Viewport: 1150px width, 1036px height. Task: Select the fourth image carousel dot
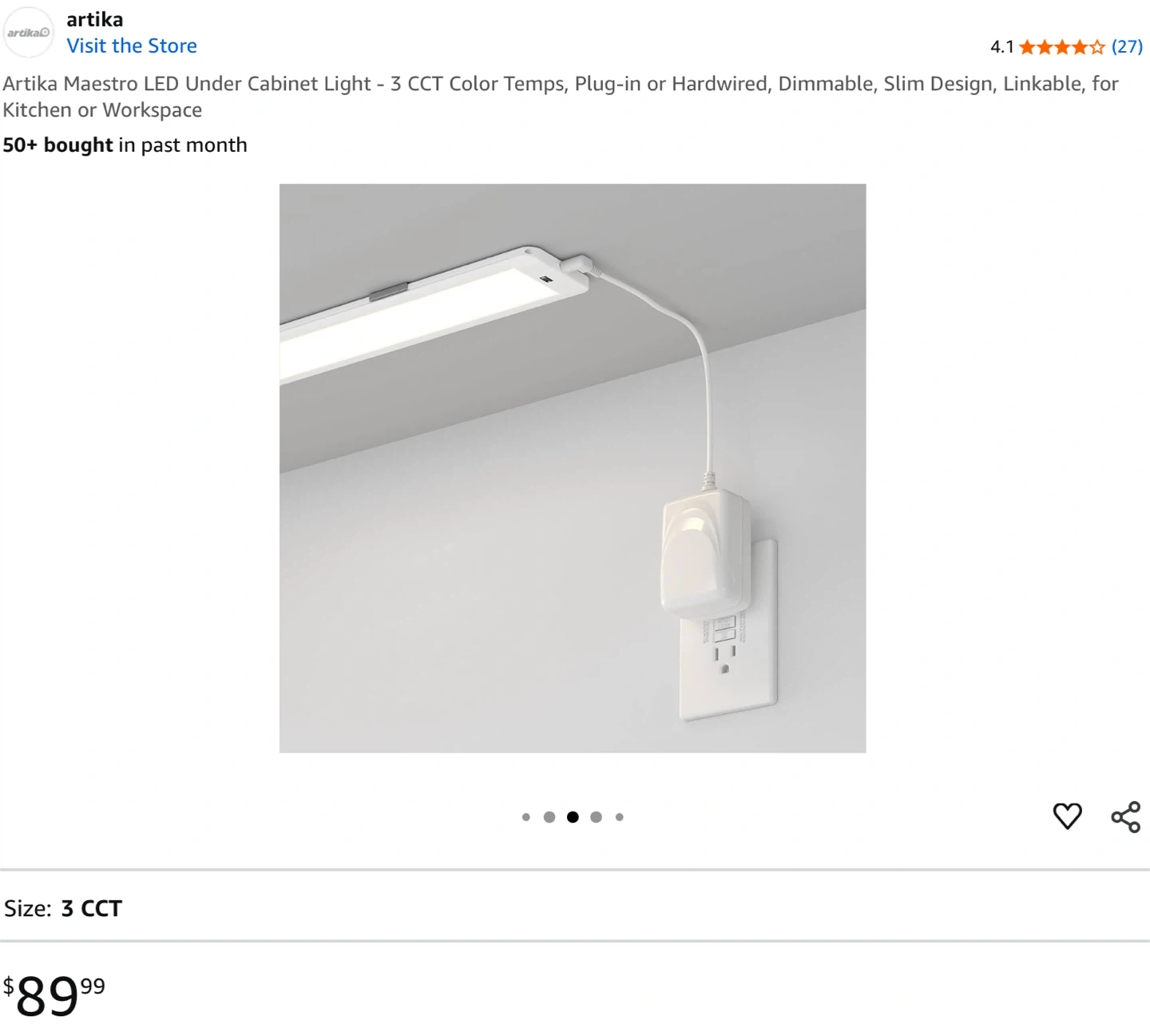(596, 817)
